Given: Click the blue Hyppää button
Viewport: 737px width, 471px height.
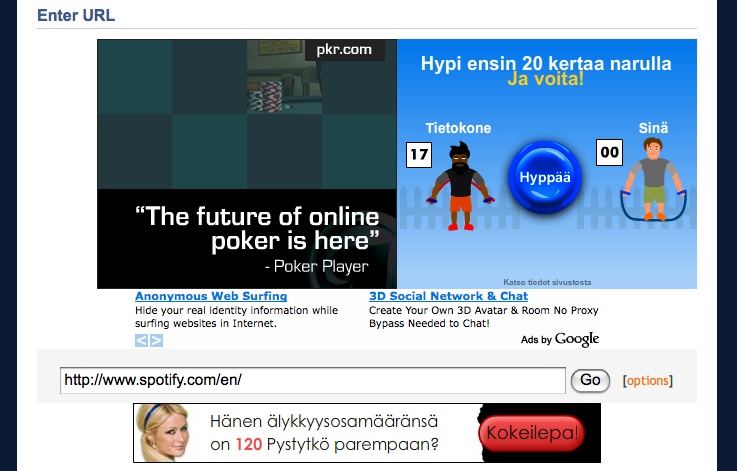Looking at the screenshot, I should tap(545, 177).
